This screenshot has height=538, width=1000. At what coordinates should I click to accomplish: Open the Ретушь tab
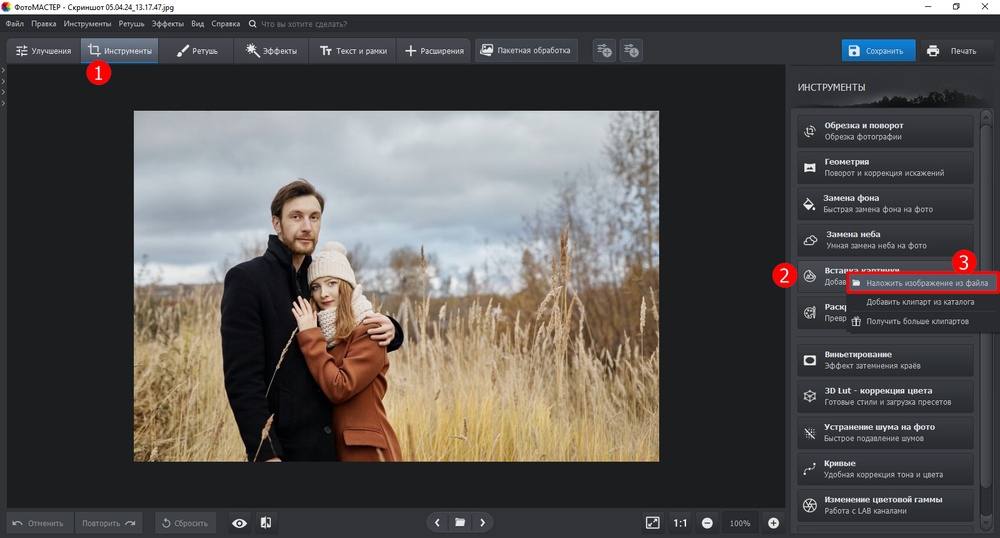pos(196,51)
